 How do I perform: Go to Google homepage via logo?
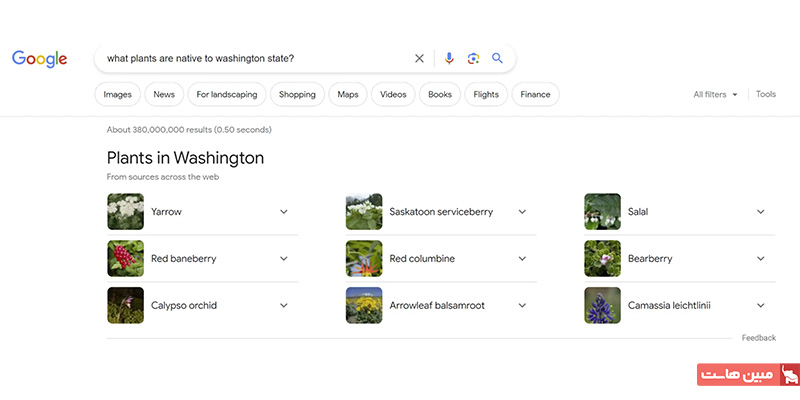pyautogui.click(x=40, y=59)
